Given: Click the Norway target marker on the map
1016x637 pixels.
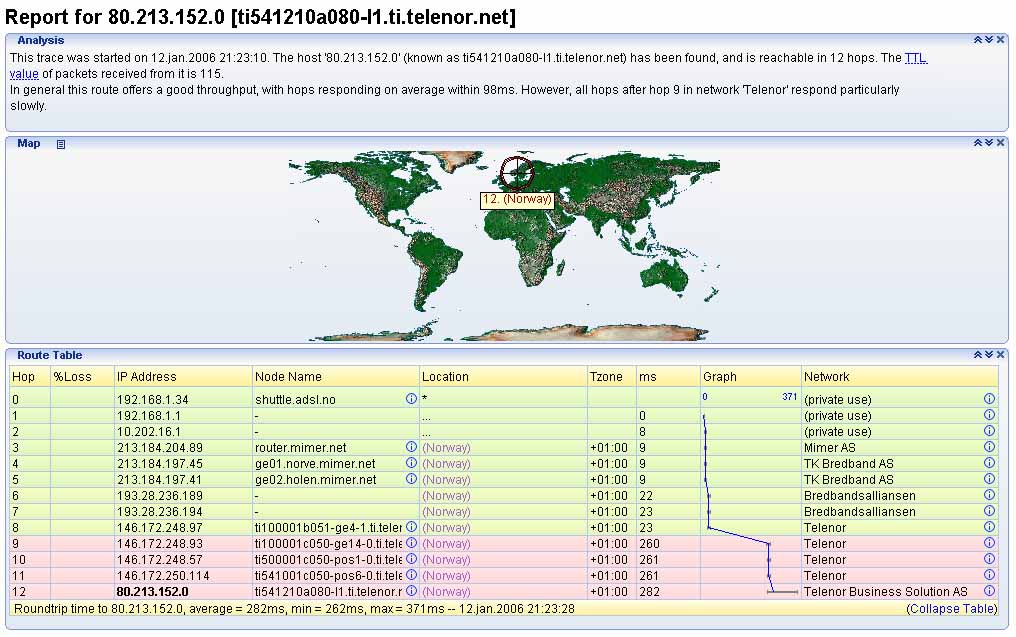Looking at the screenshot, I should 516,173.
